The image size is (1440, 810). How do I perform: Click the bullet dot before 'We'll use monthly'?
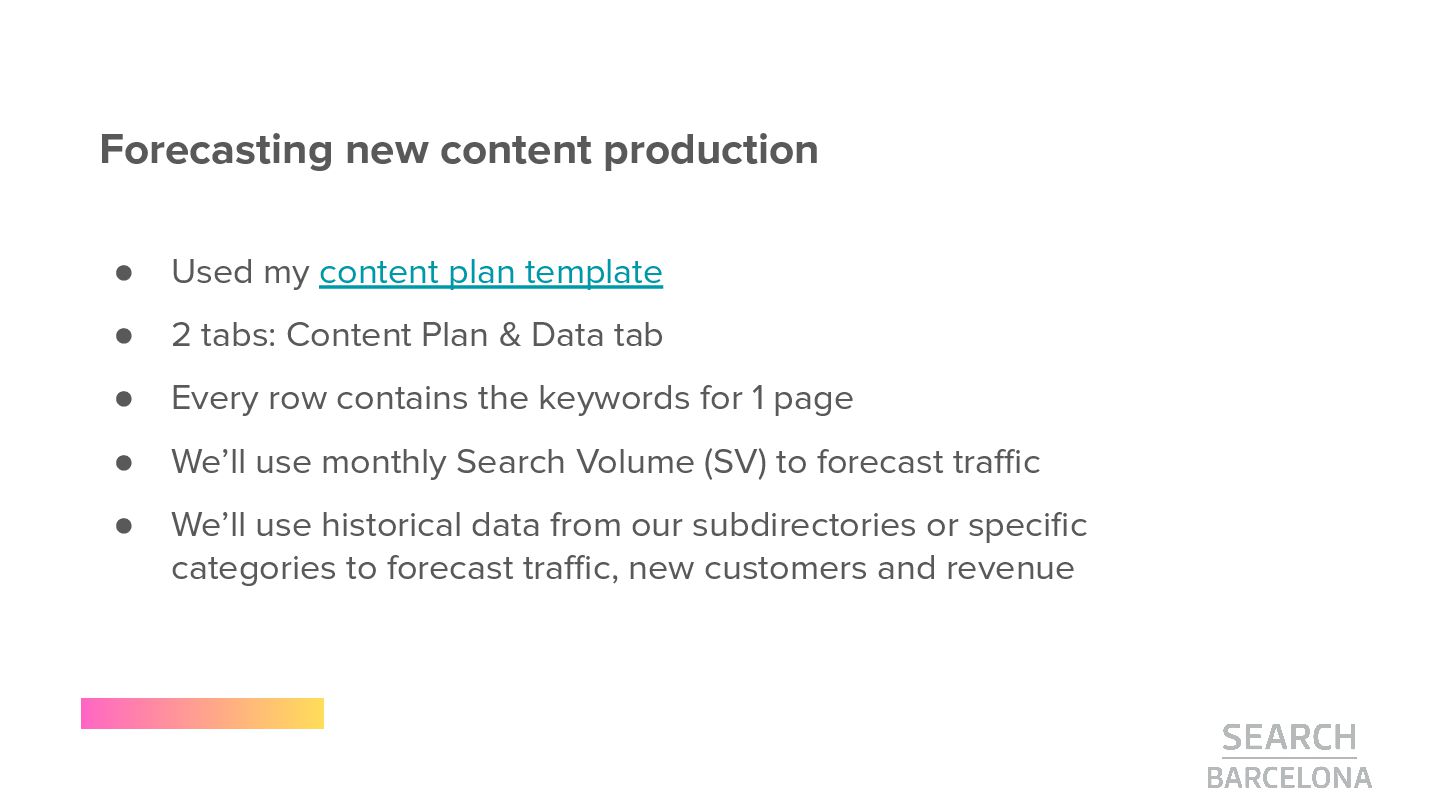[x=124, y=462]
